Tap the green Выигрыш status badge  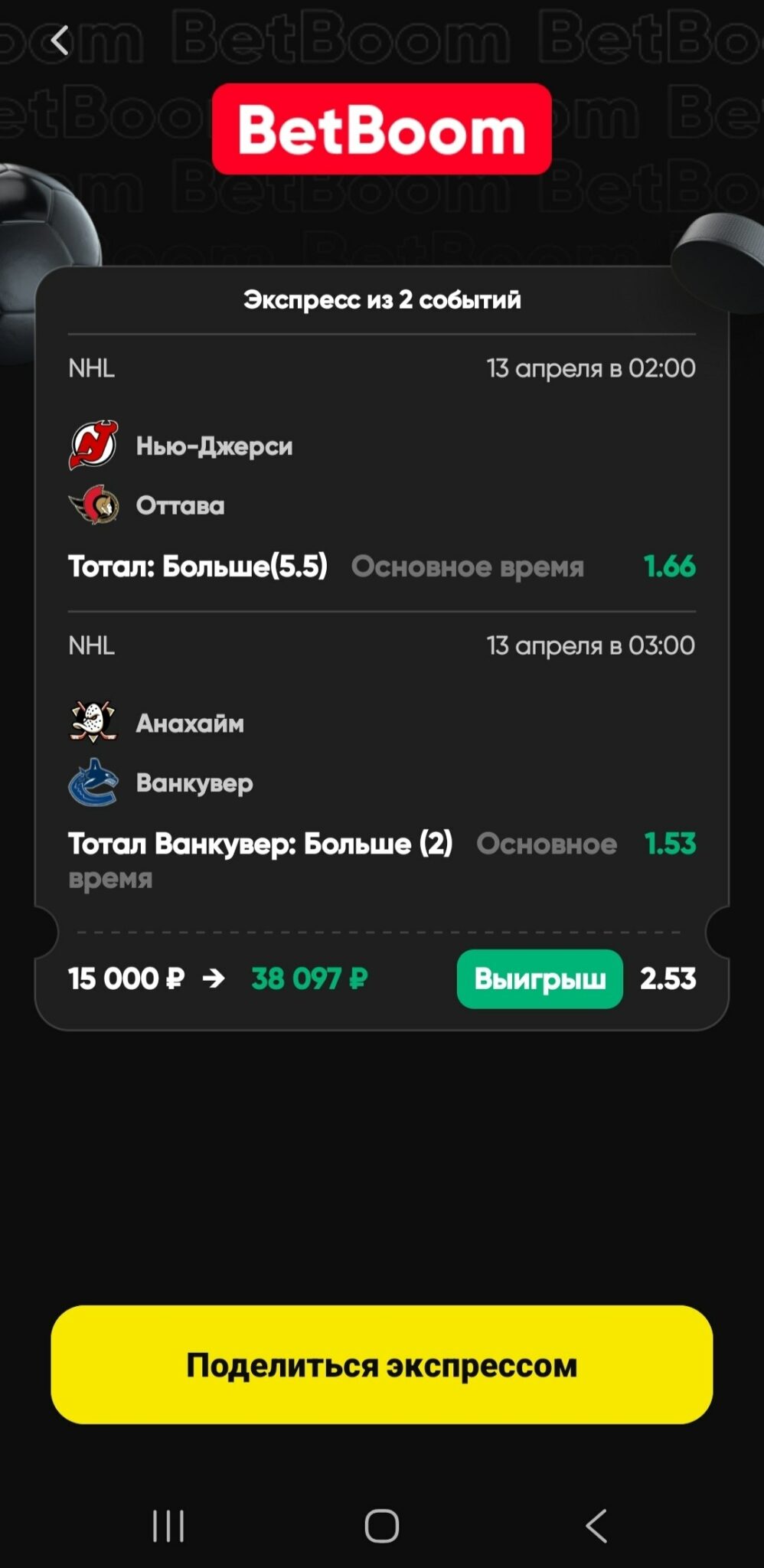(x=540, y=978)
